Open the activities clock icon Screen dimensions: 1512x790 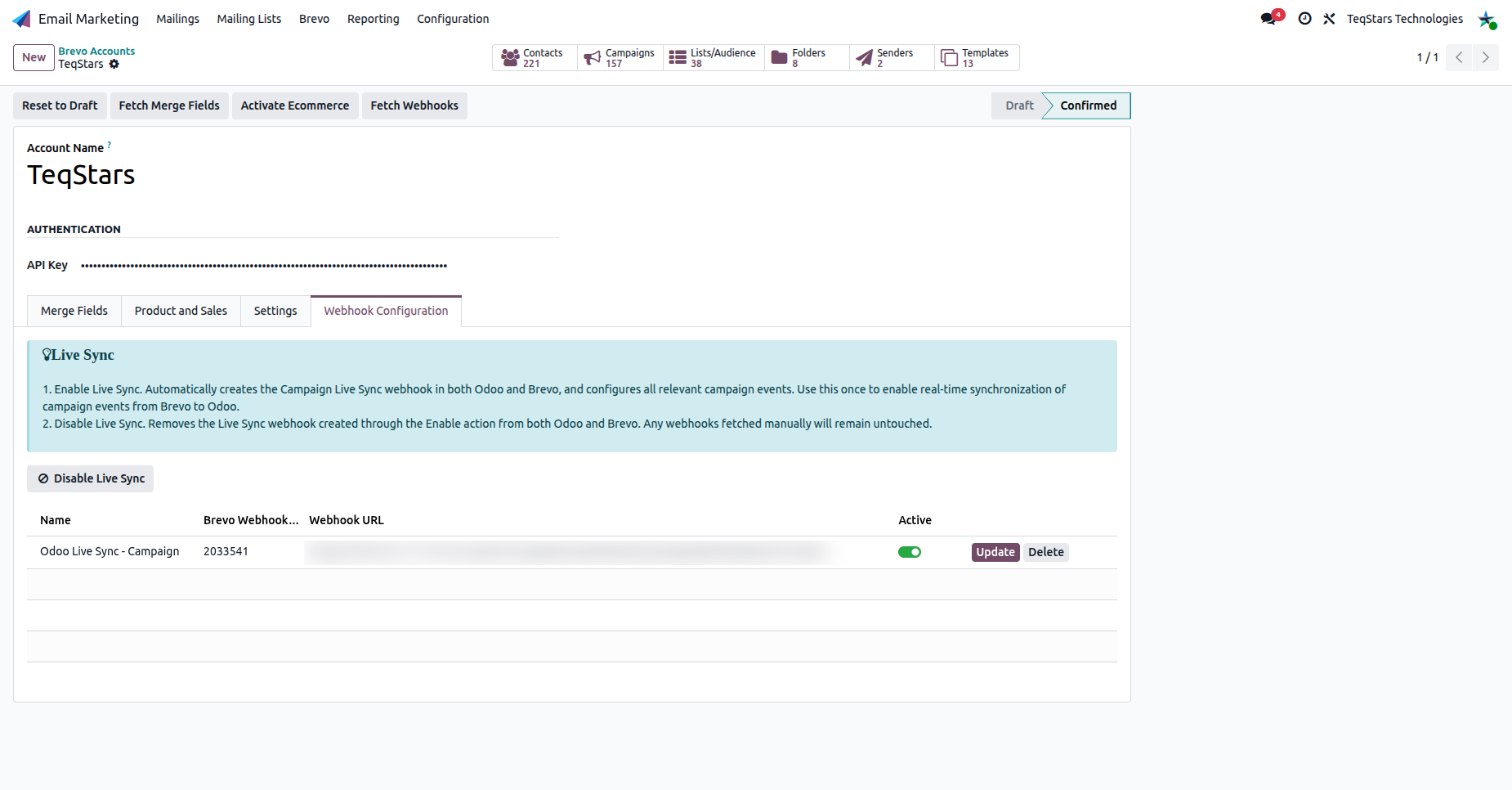point(1305,19)
